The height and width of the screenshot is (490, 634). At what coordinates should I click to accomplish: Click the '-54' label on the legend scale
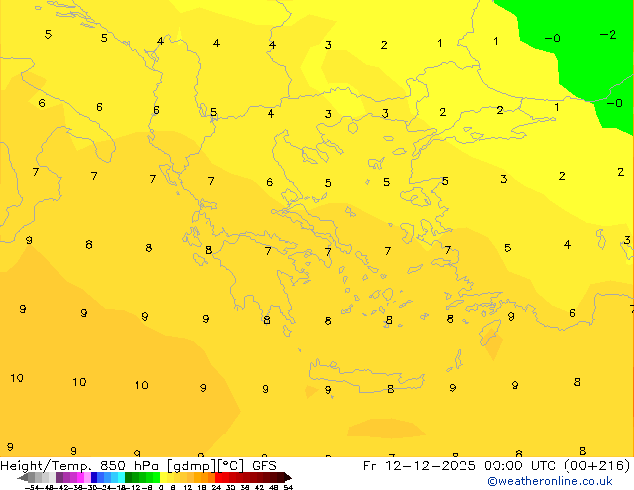click(x=32, y=487)
